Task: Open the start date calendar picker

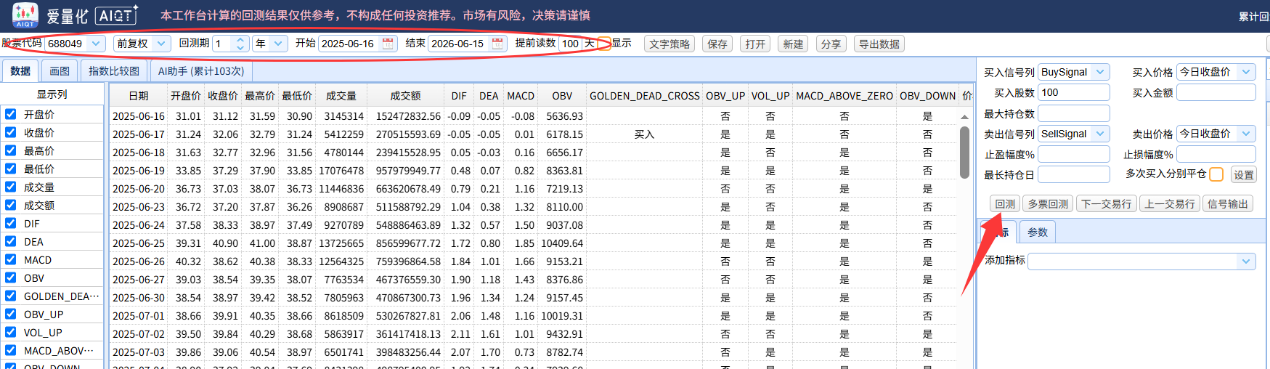Action: point(389,44)
